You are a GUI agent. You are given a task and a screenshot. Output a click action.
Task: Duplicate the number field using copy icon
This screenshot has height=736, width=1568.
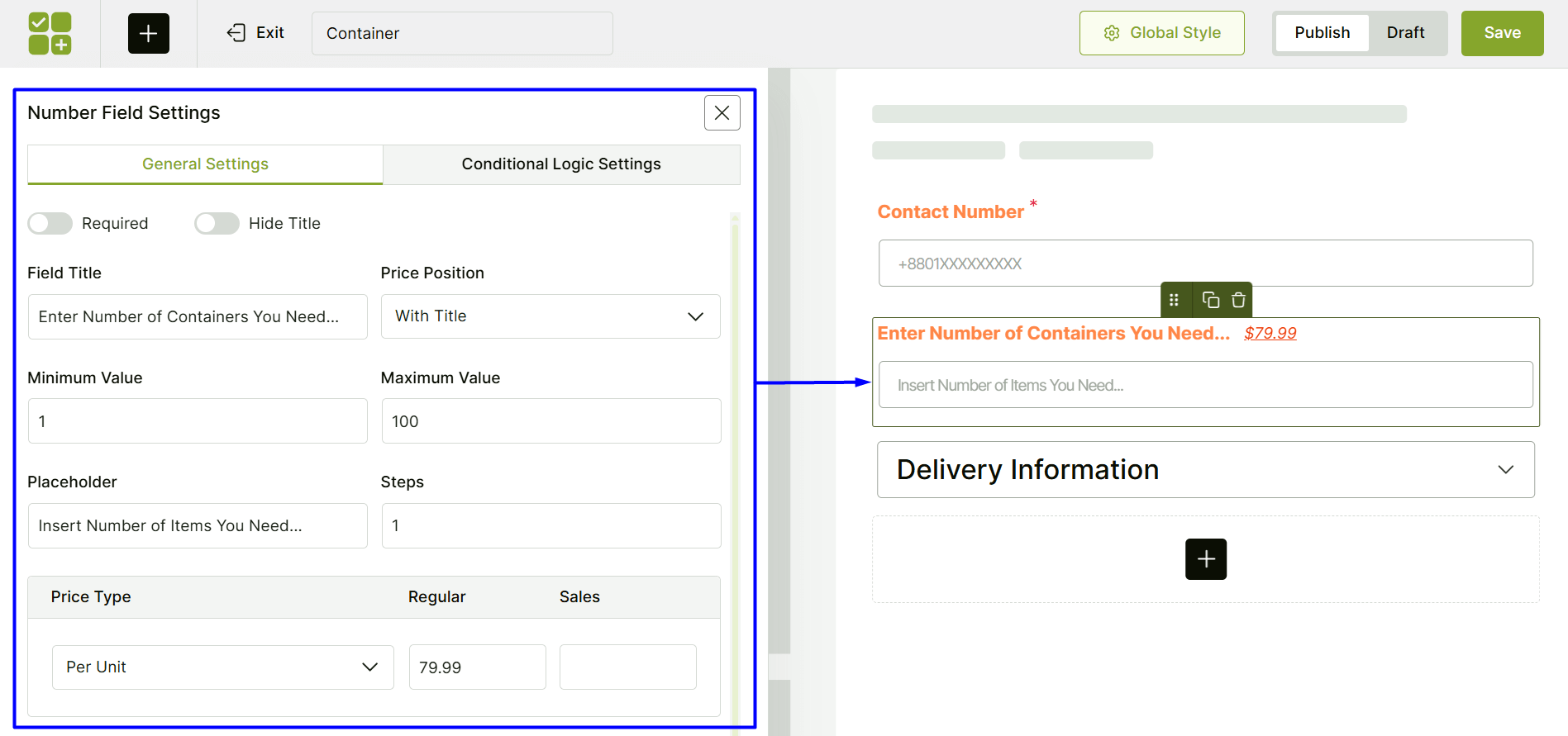click(1211, 300)
